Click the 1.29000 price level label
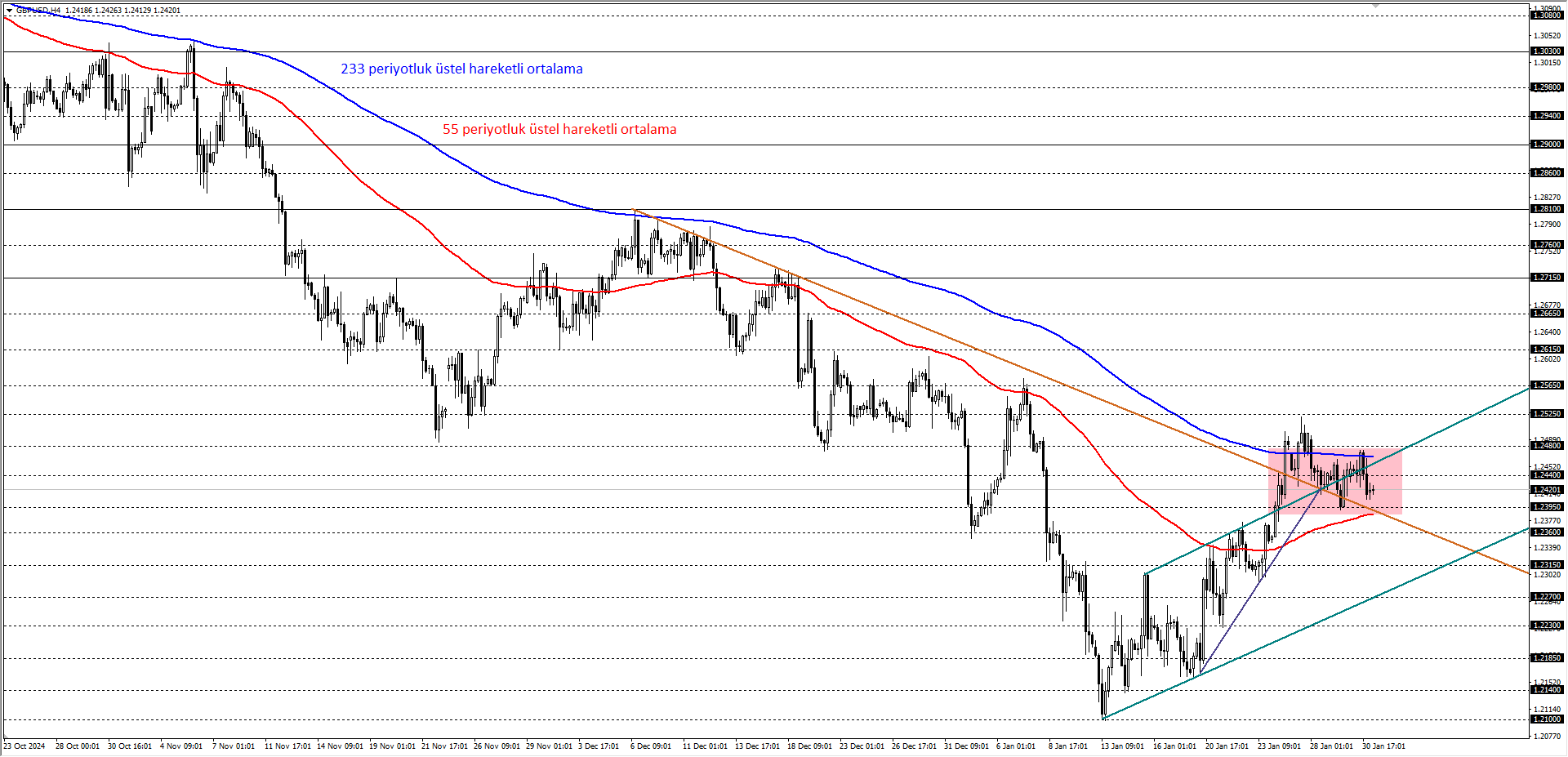 tap(1547, 145)
